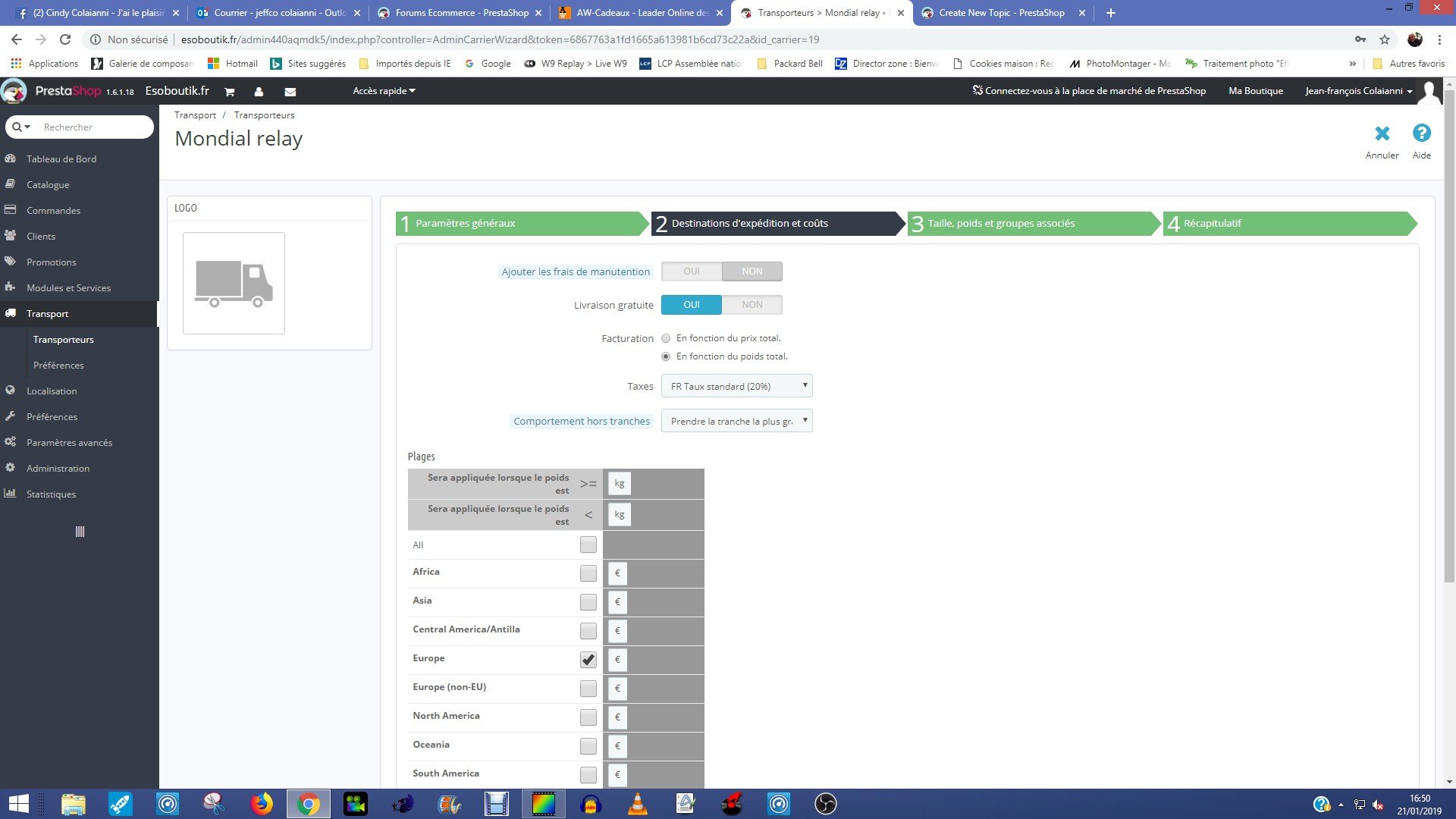Click the blue Annuler X icon

click(x=1382, y=133)
